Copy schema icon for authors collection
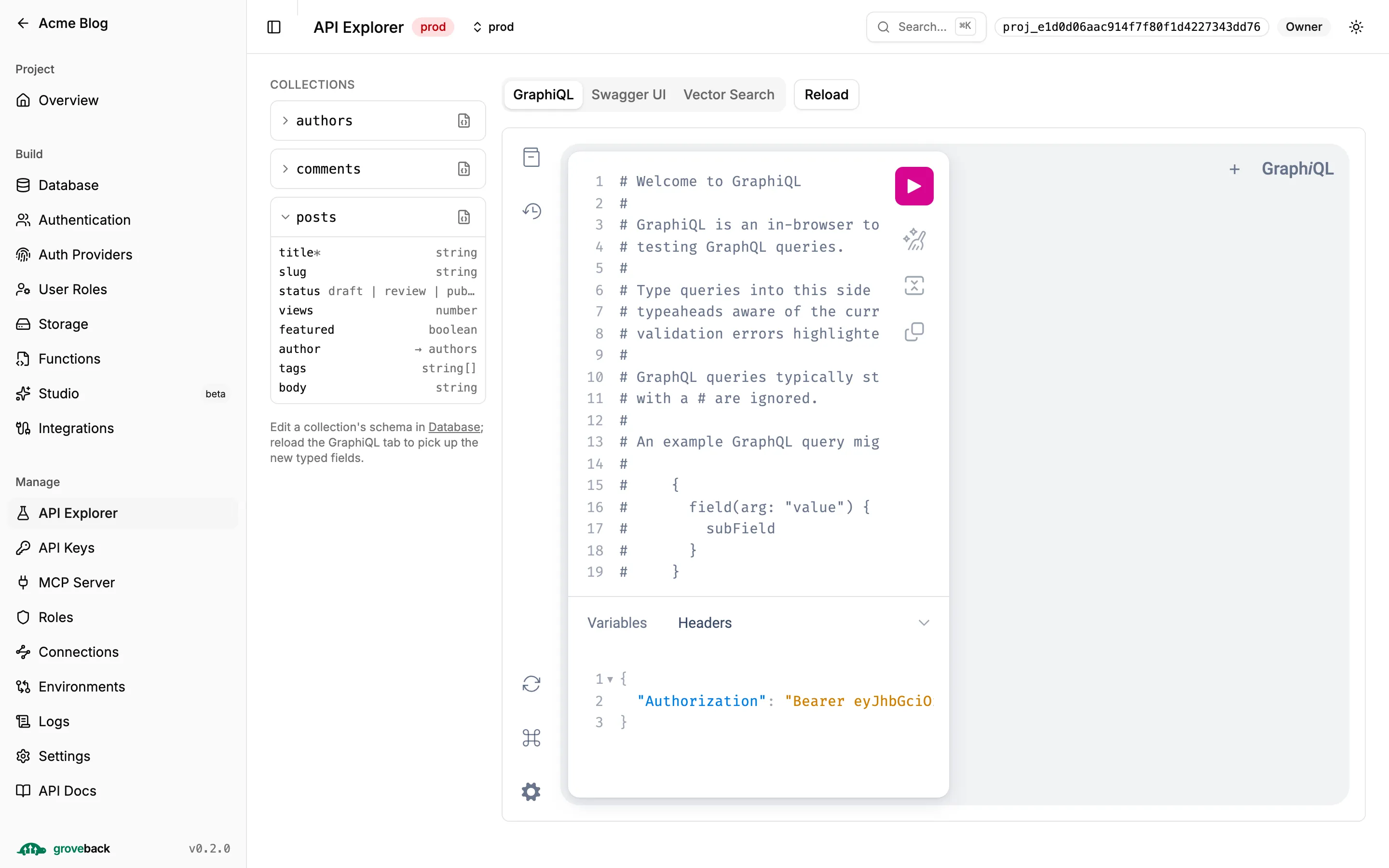The width and height of the screenshot is (1389, 868). coord(464,121)
